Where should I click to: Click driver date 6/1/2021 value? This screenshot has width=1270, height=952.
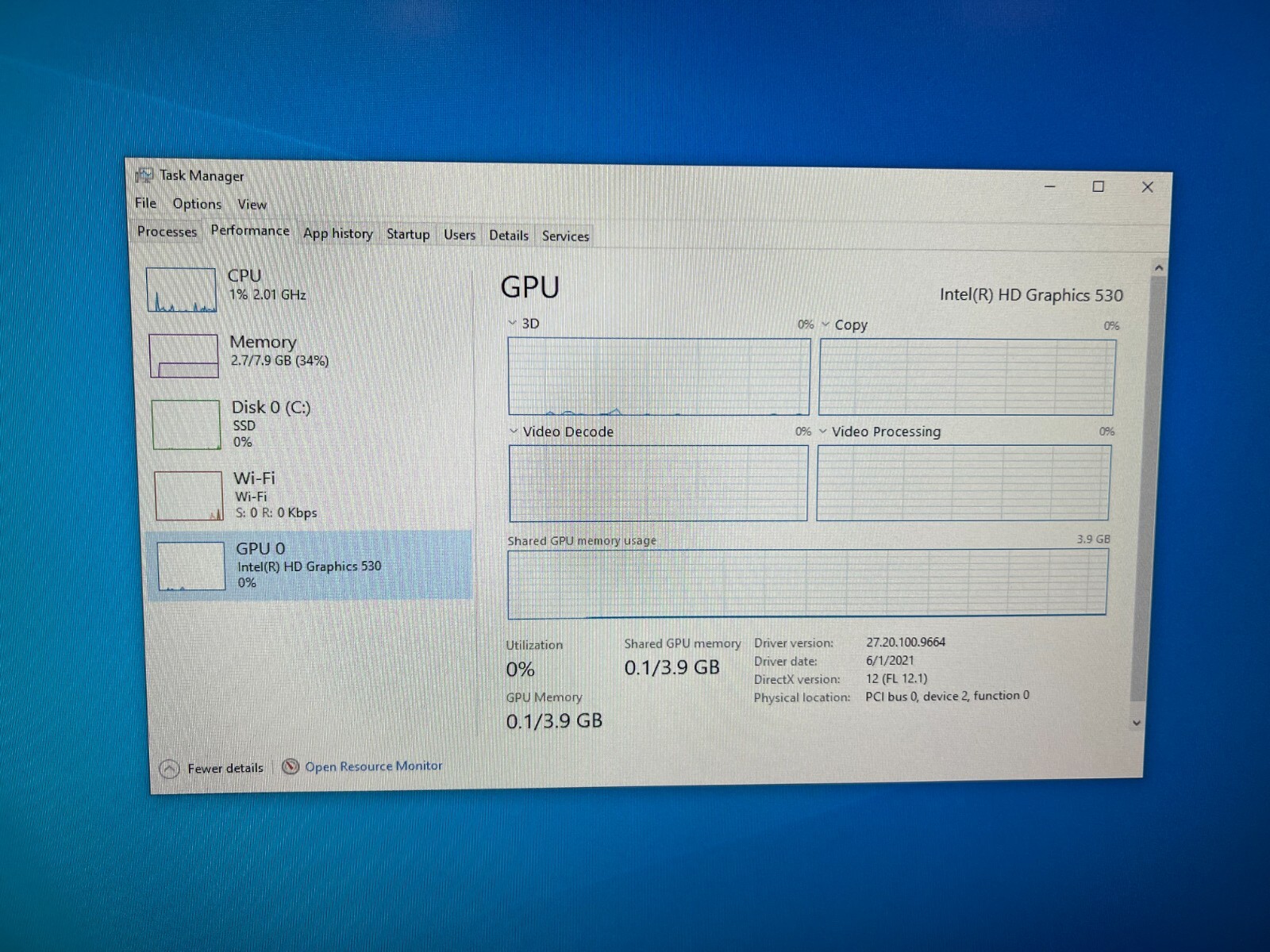pos(890,660)
